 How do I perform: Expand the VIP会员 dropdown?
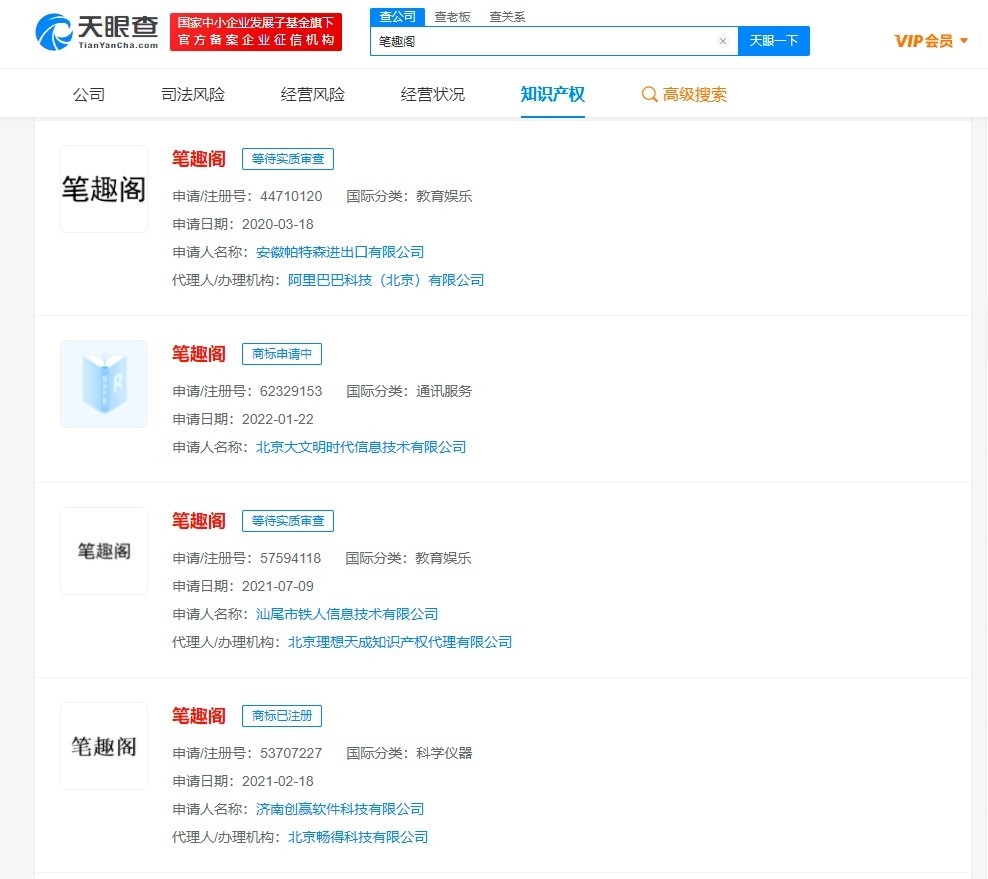pos(962,40)
